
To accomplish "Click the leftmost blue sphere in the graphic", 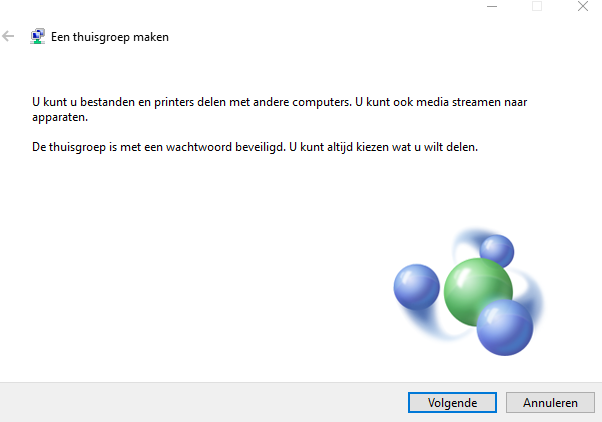I will 417,287.
